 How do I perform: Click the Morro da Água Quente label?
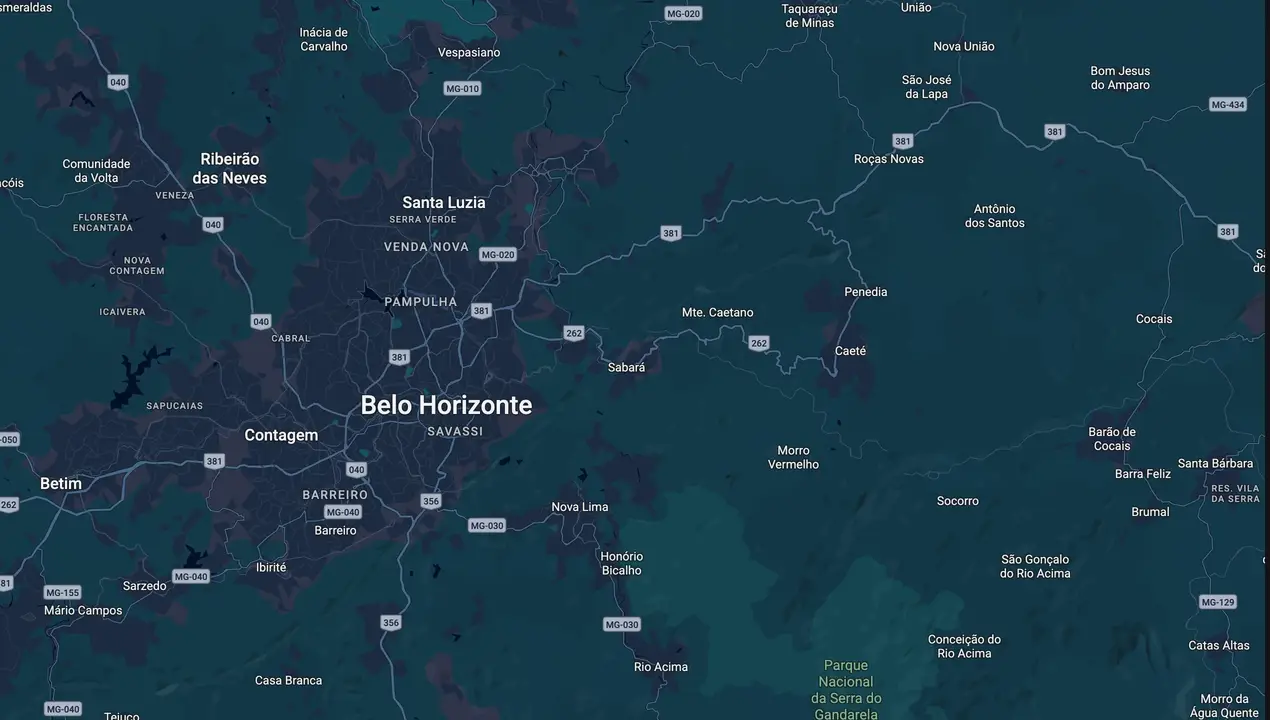pos(1225,706)
